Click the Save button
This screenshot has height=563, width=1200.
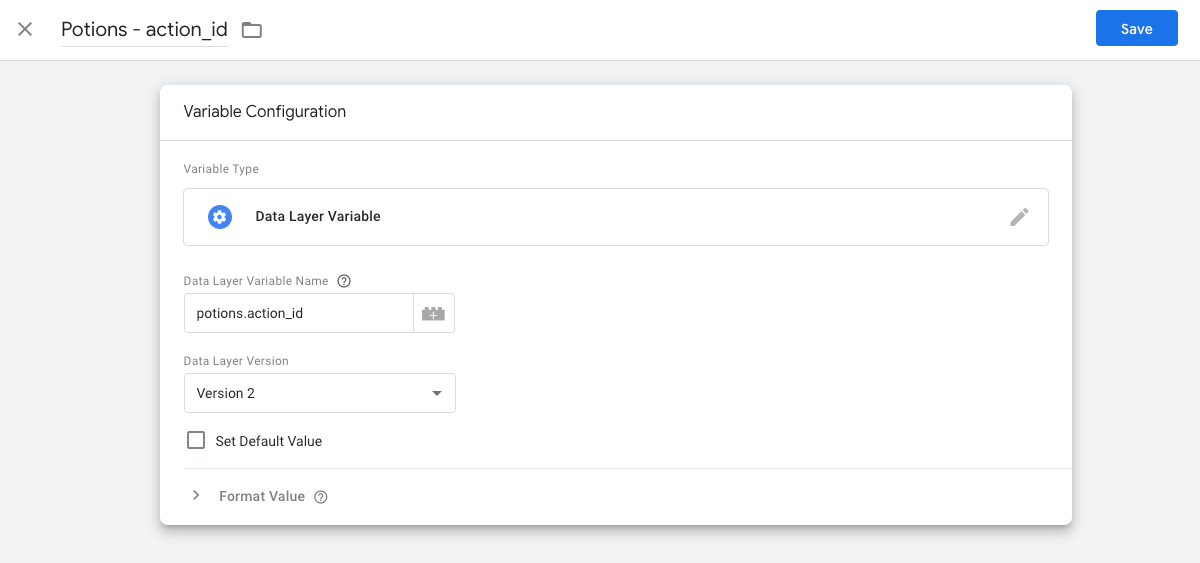click(x=1136, y=29)
